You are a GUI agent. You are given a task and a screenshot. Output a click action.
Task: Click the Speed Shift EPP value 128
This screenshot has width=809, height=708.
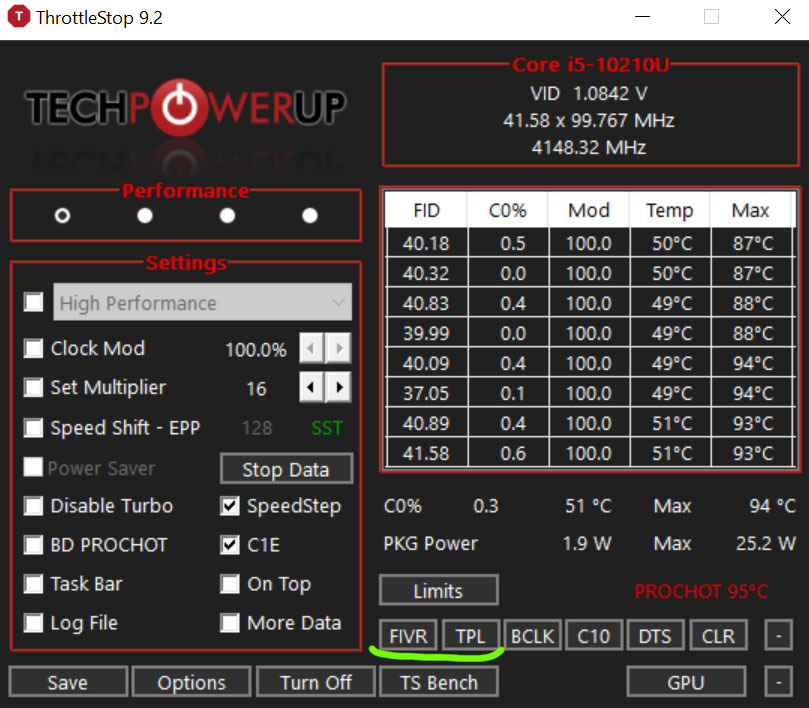point(257,428)
